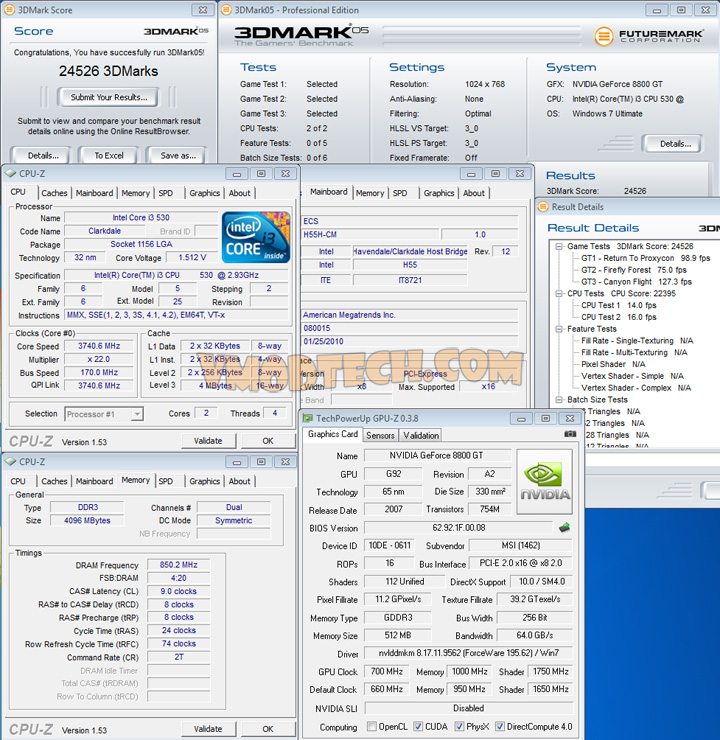720x740 pixels.
Task: Click the title icon of the CPU-Z Memory window
Action: (10, 462)
